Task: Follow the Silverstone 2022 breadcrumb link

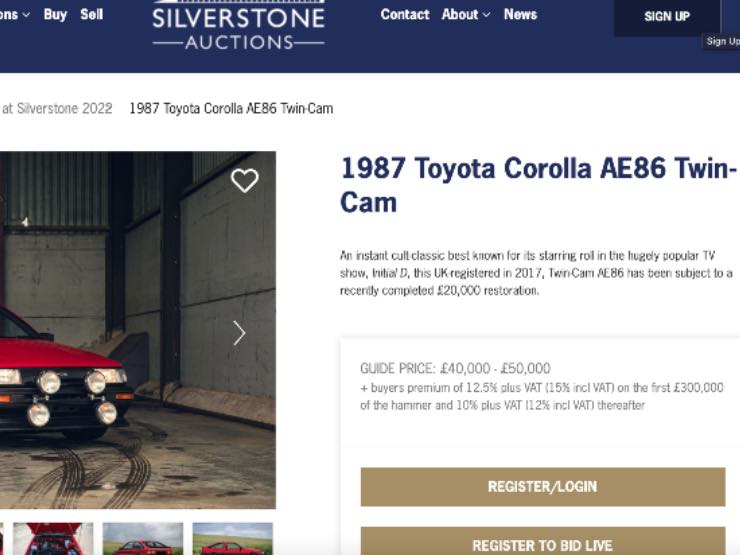Action: 57,108
